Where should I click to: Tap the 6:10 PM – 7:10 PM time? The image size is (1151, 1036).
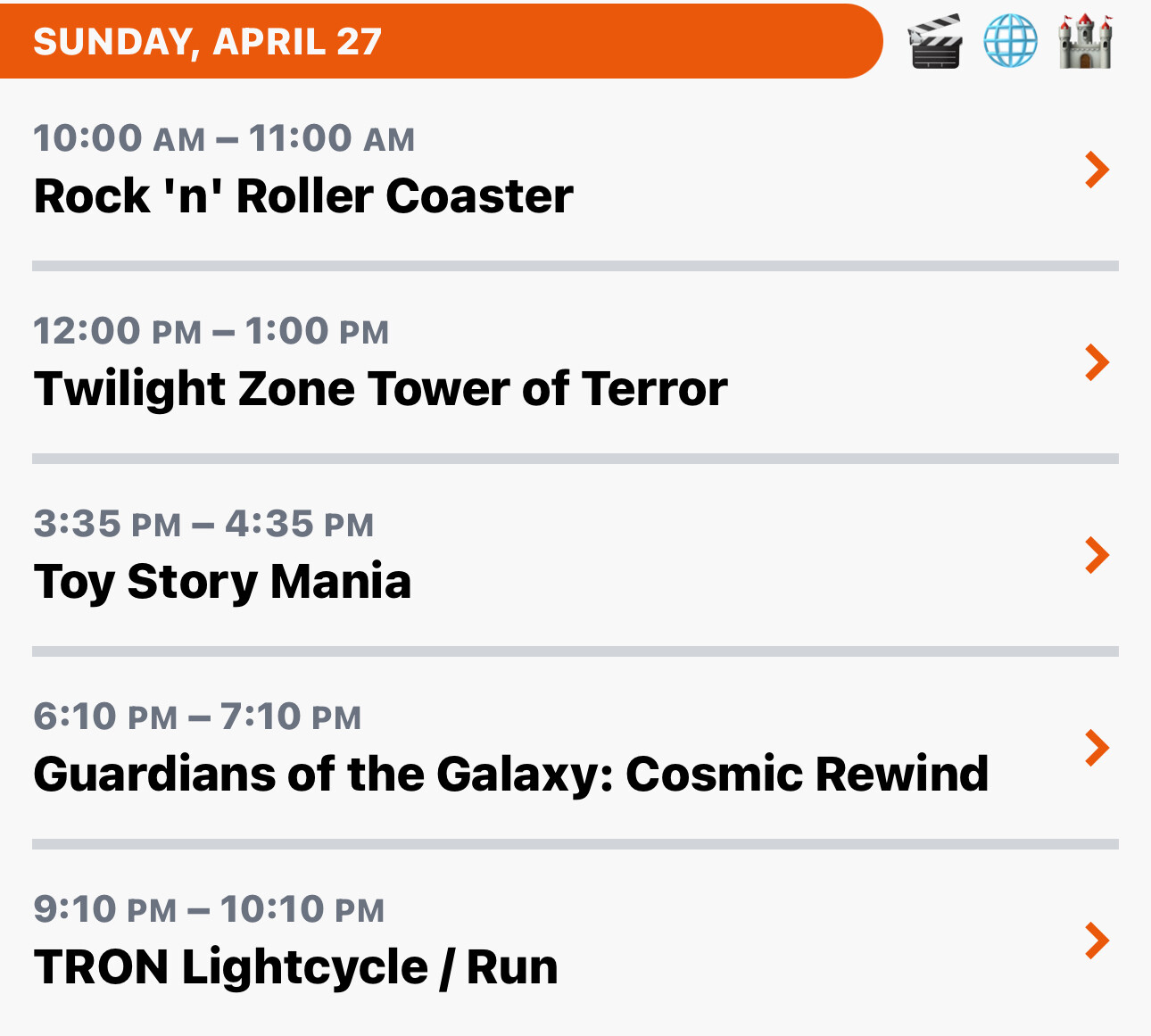(x=197, y=717)
